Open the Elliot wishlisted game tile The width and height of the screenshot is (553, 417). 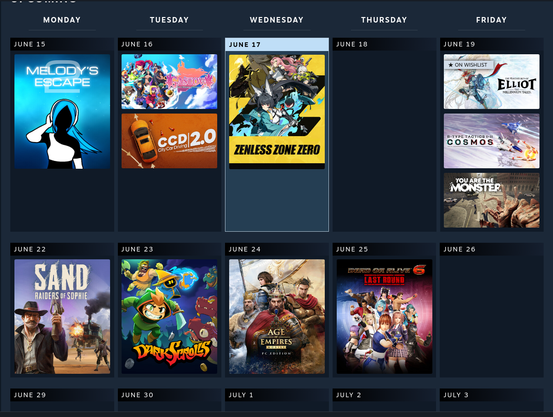pos(492,81)
